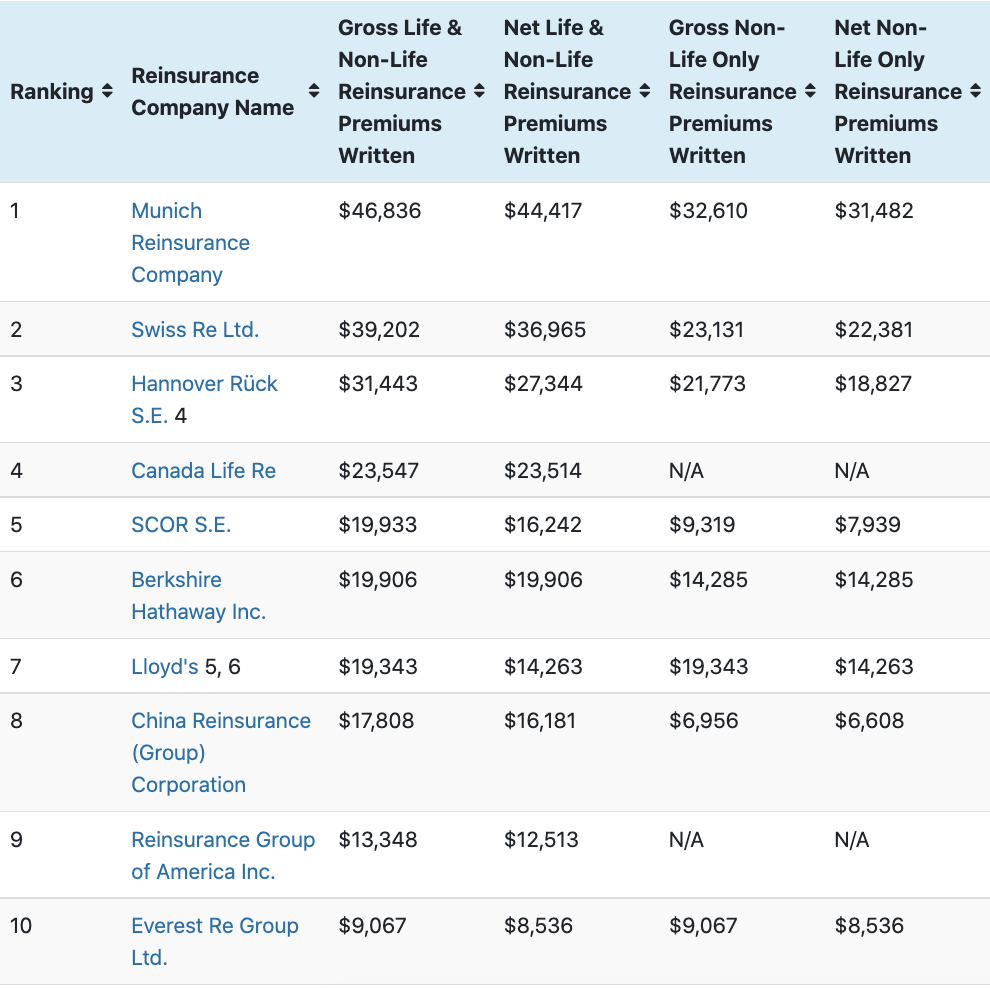This screenshot has height=988, width=990.
Task: Open Reinsurance Group of America Inc. link
Action: click(222, 856)
